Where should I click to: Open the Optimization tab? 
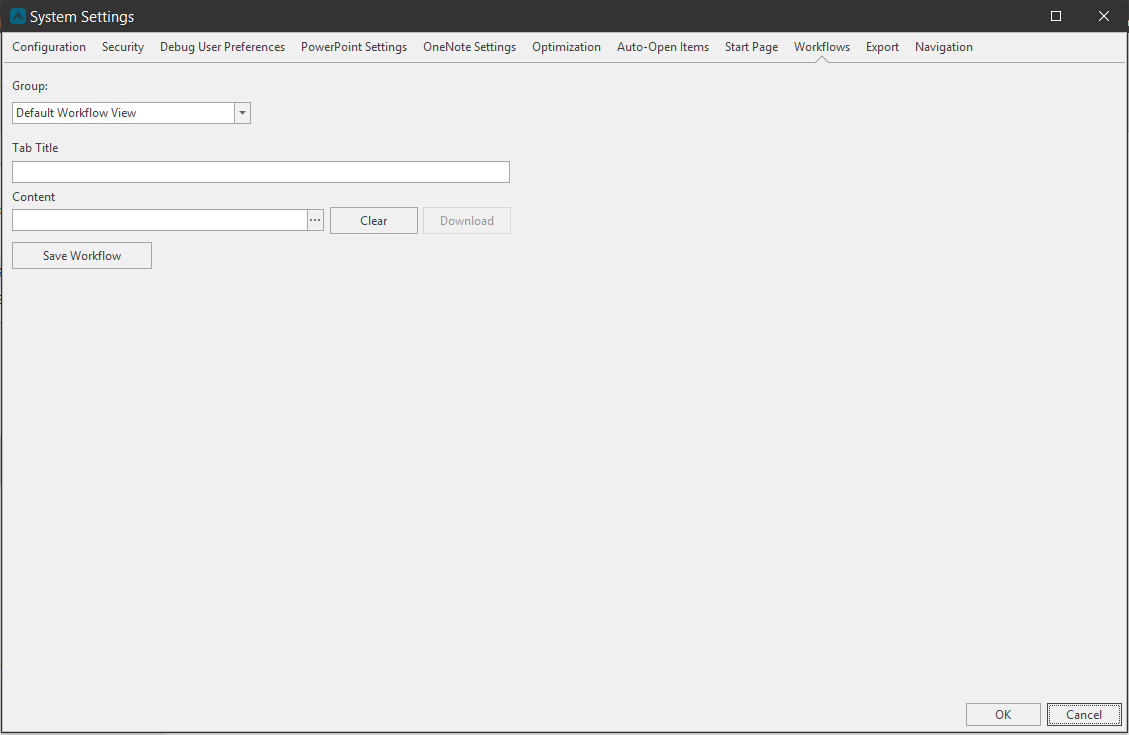pyautogui.click(x=566, y=47)
